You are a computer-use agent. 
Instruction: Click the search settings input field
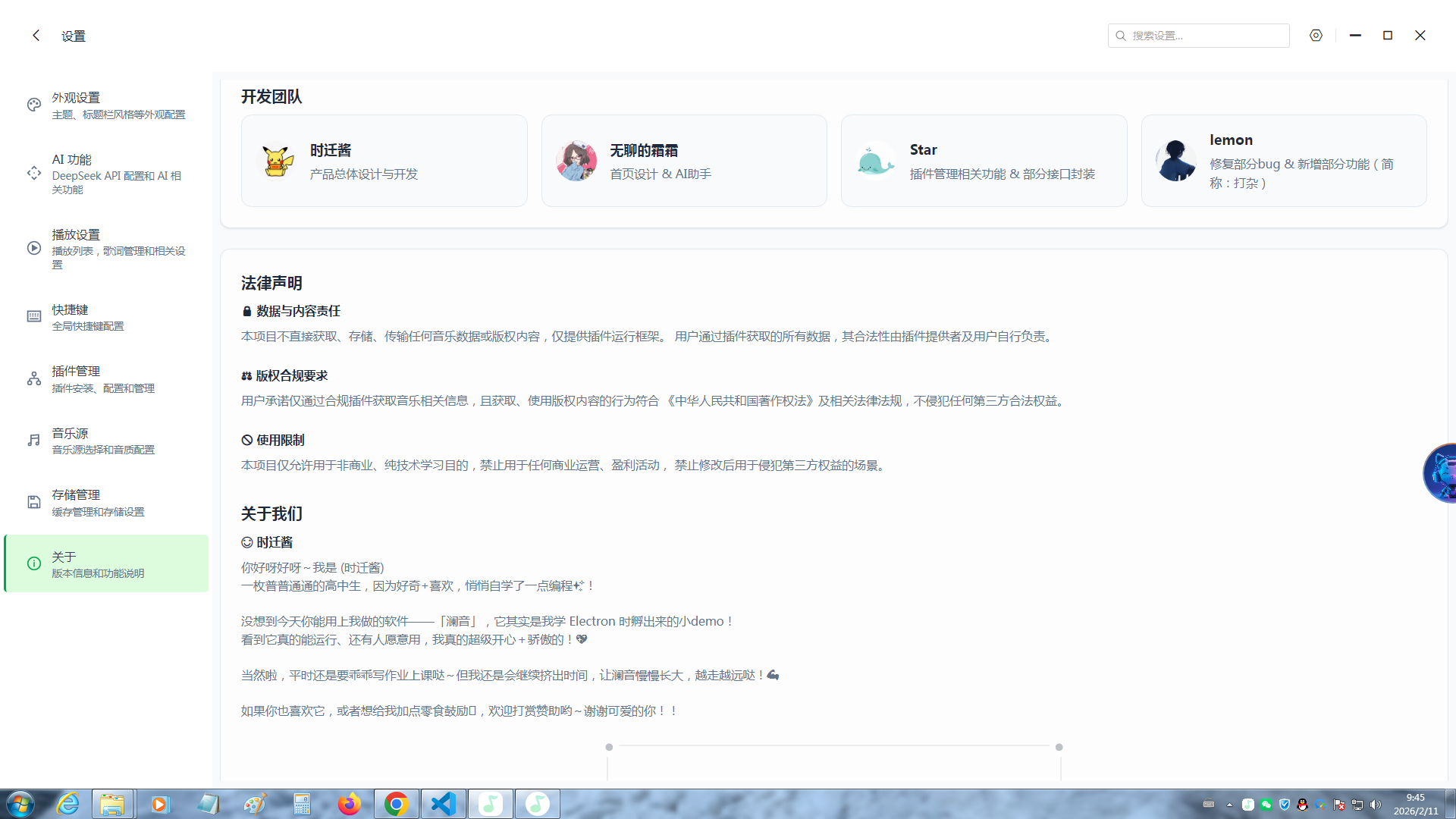click(1206, 36)
